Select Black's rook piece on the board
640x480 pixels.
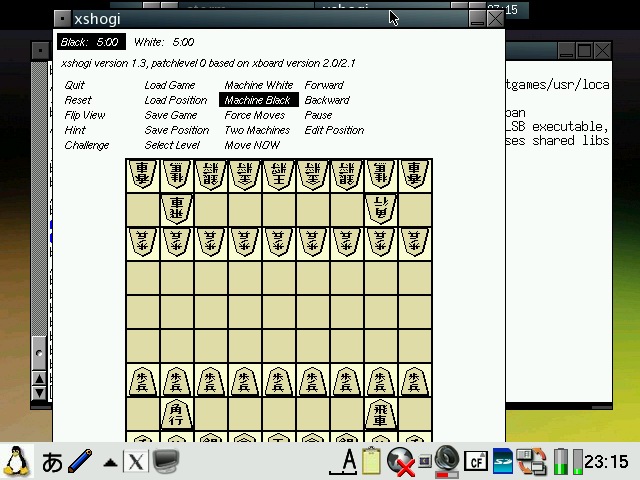click(381, 413)
